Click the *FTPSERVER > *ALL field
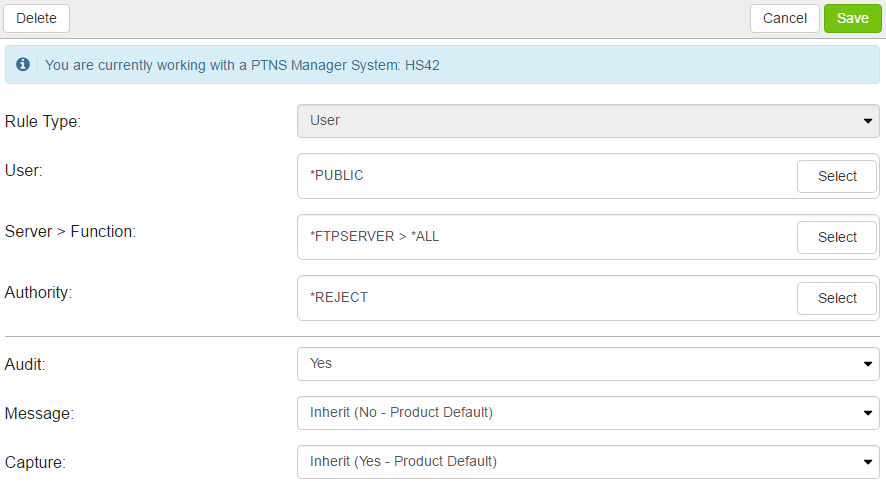Viewport: 886px width, 490px height. tap(545, 237)
